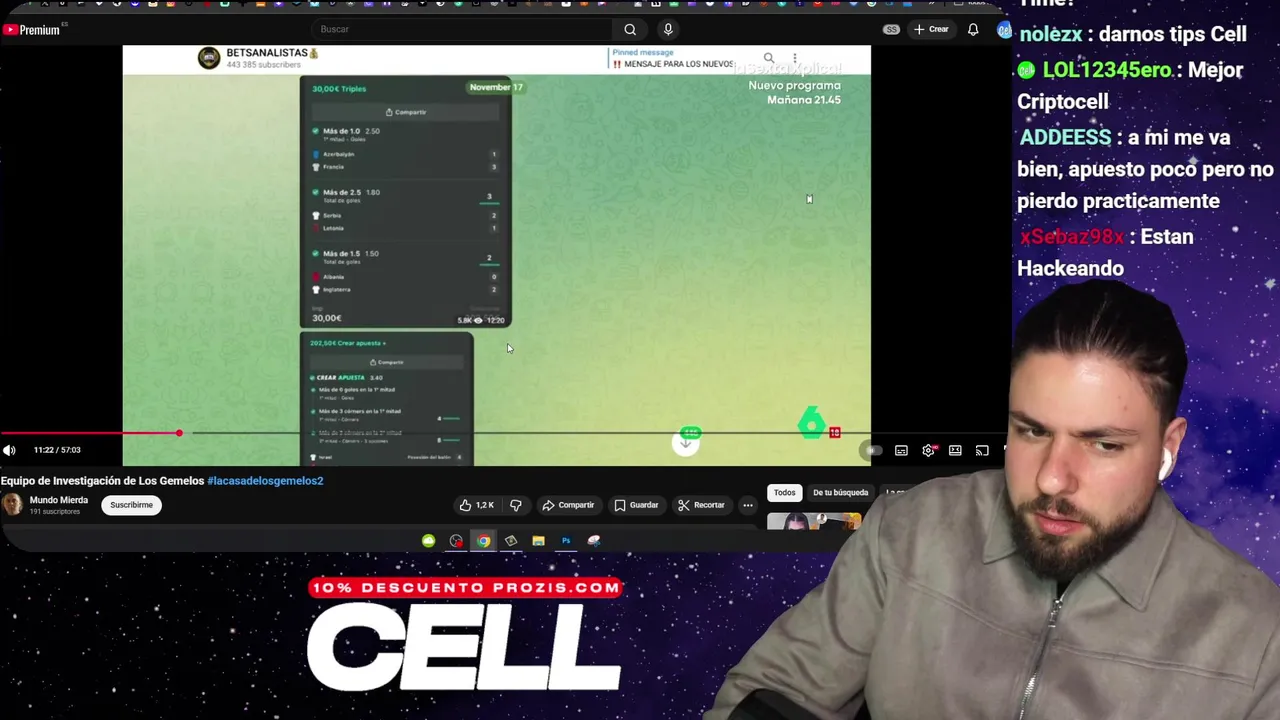Click the Crear button

pos(930,29)
